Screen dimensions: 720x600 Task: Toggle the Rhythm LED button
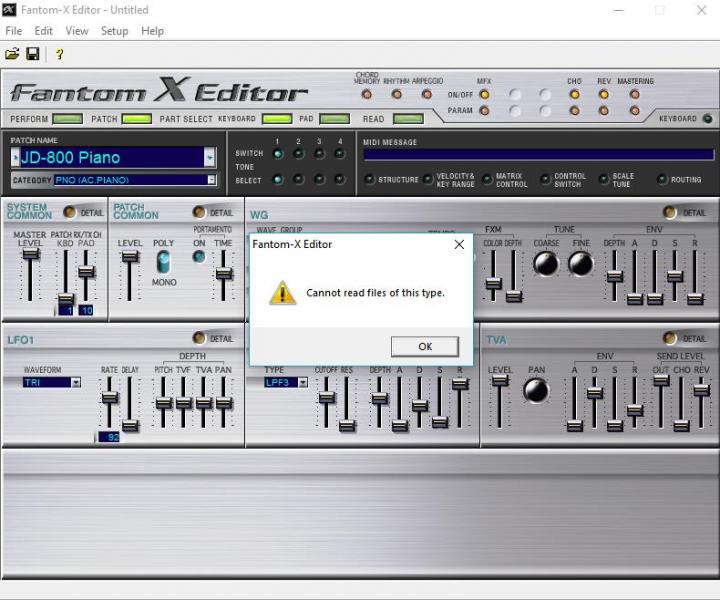[397, 95]
